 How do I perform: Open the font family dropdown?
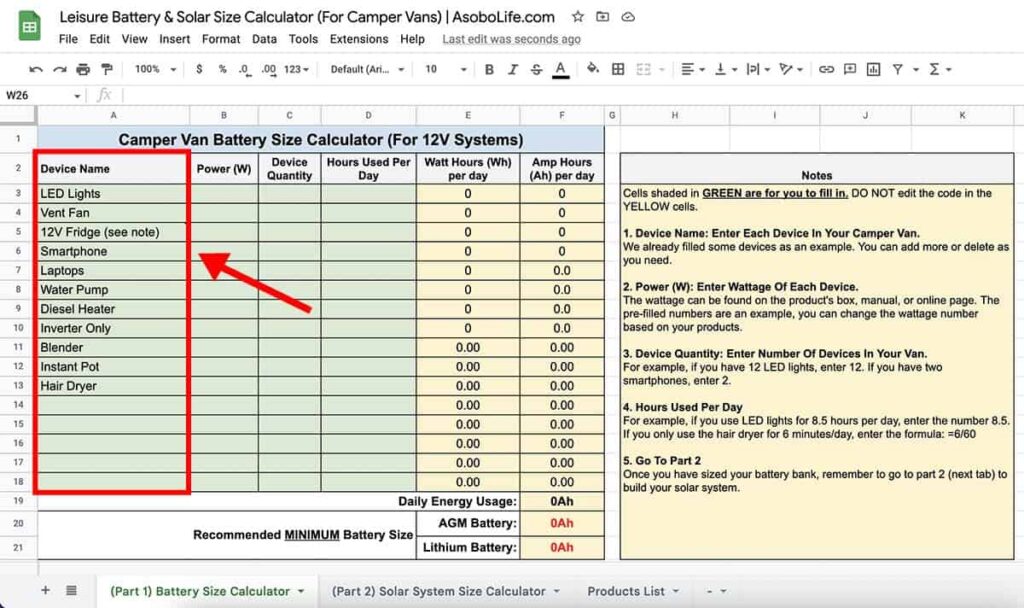367,69
